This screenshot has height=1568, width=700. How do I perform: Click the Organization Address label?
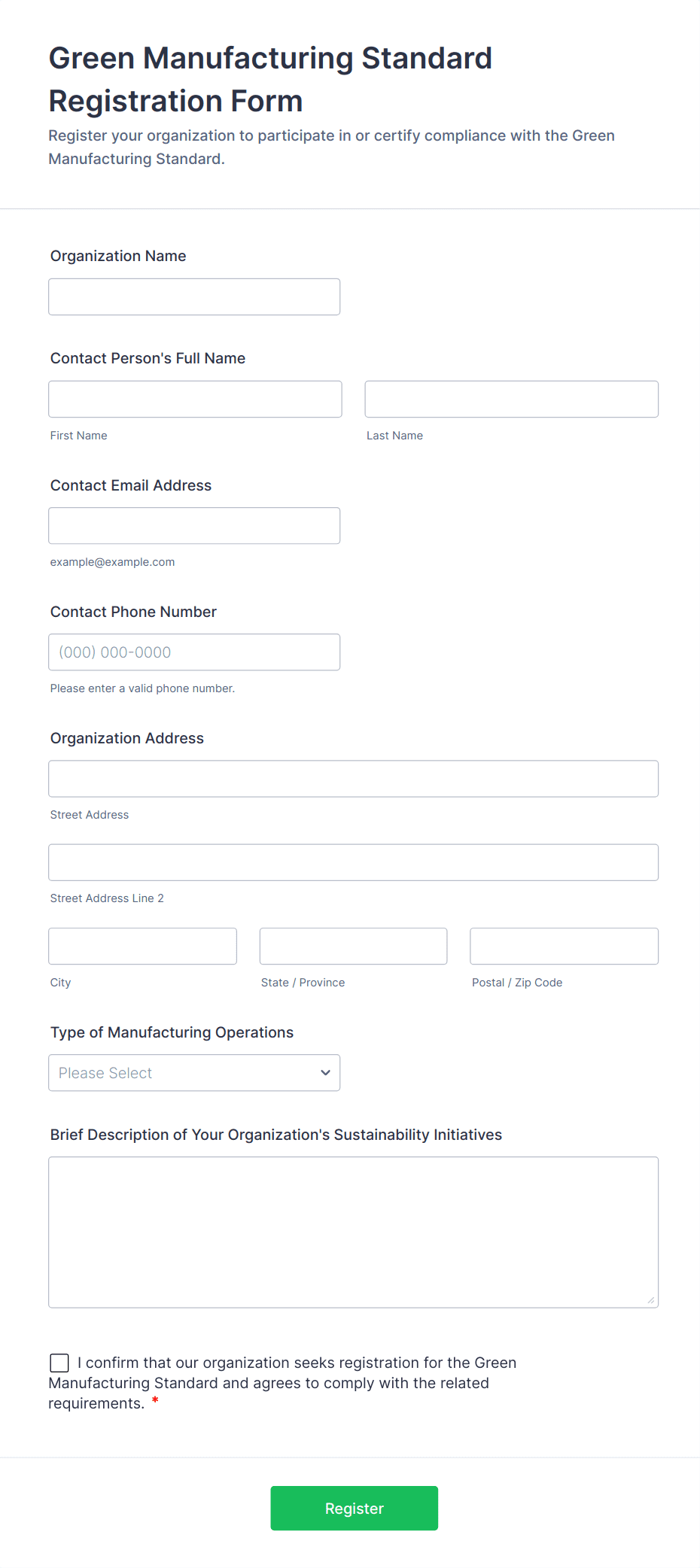pyautogui.click(x=127, y=738)
